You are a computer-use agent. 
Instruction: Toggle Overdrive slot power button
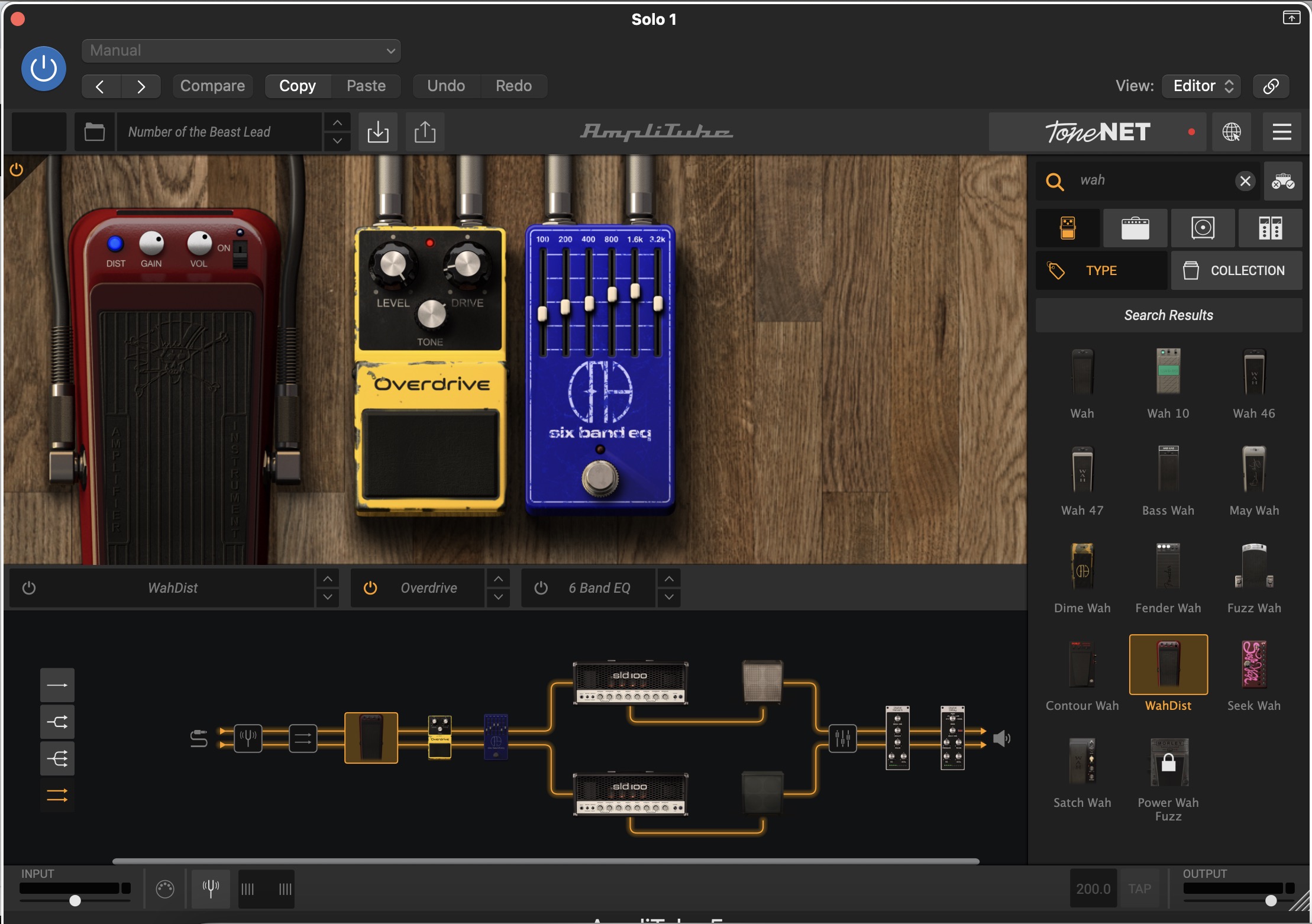(370, 588)
